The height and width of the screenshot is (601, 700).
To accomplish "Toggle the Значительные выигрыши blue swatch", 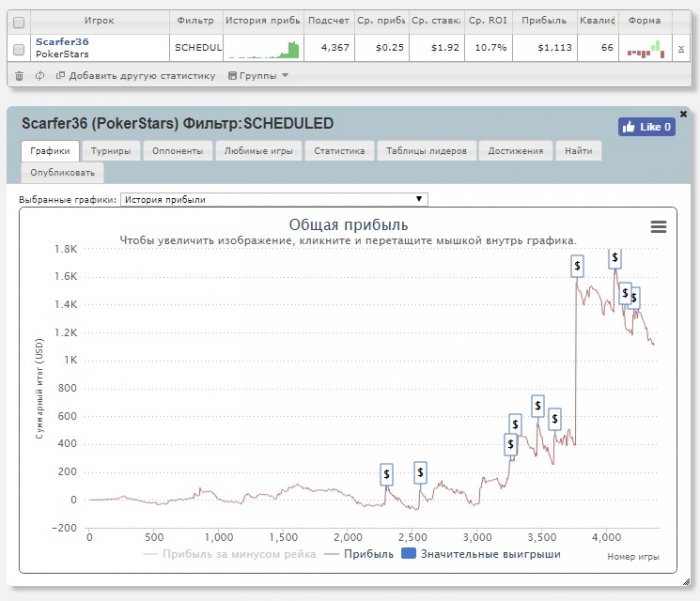I will tap(408, 554).
